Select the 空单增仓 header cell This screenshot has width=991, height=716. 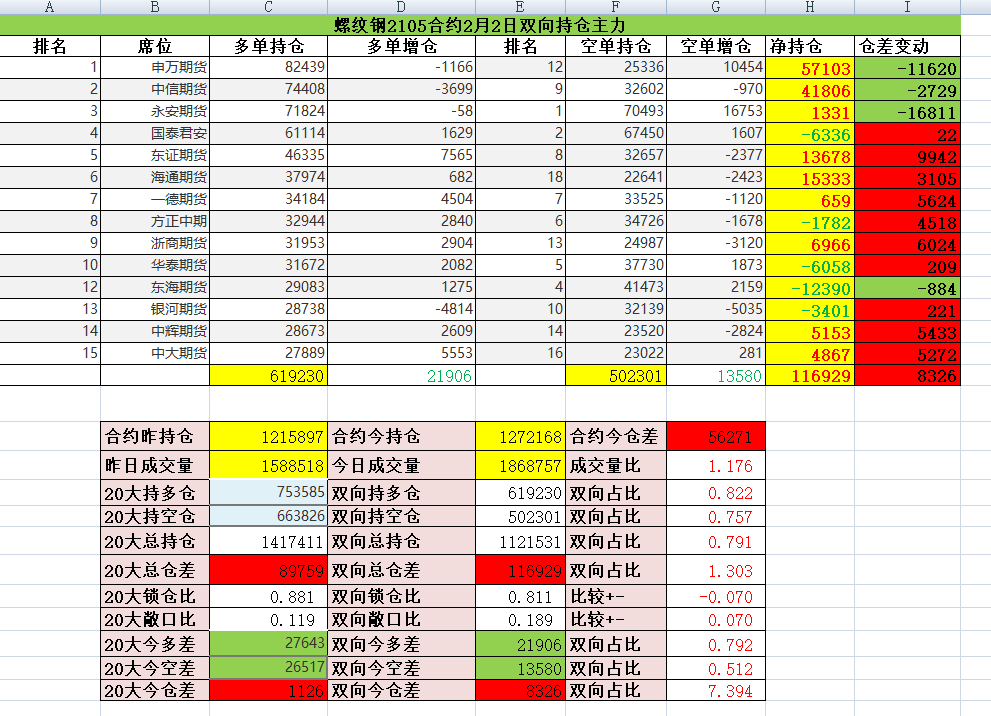[x=716, y=46]
